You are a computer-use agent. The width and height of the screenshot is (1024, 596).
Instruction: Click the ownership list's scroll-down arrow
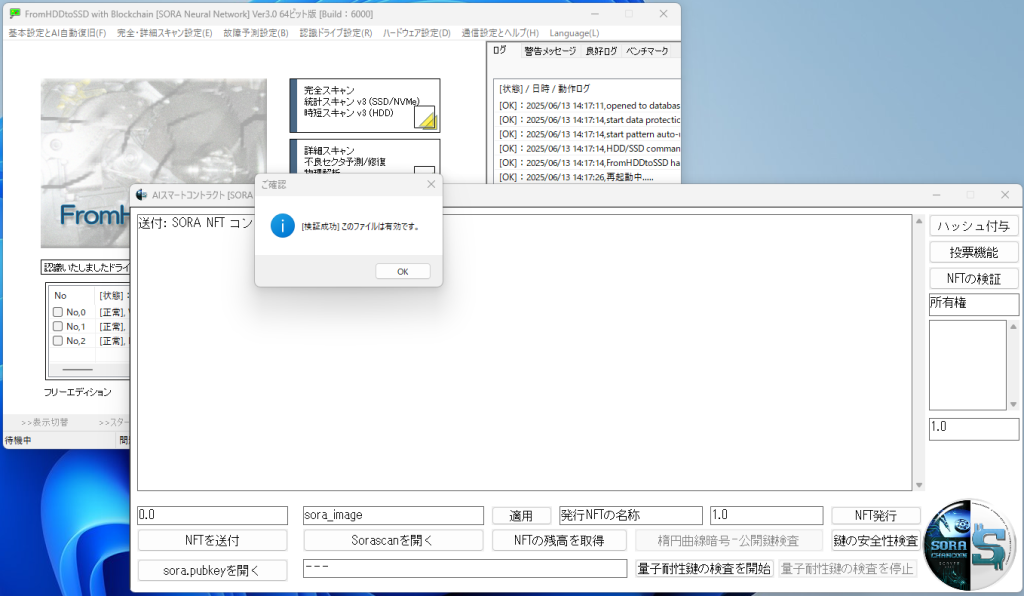[x=1013, y=405]
